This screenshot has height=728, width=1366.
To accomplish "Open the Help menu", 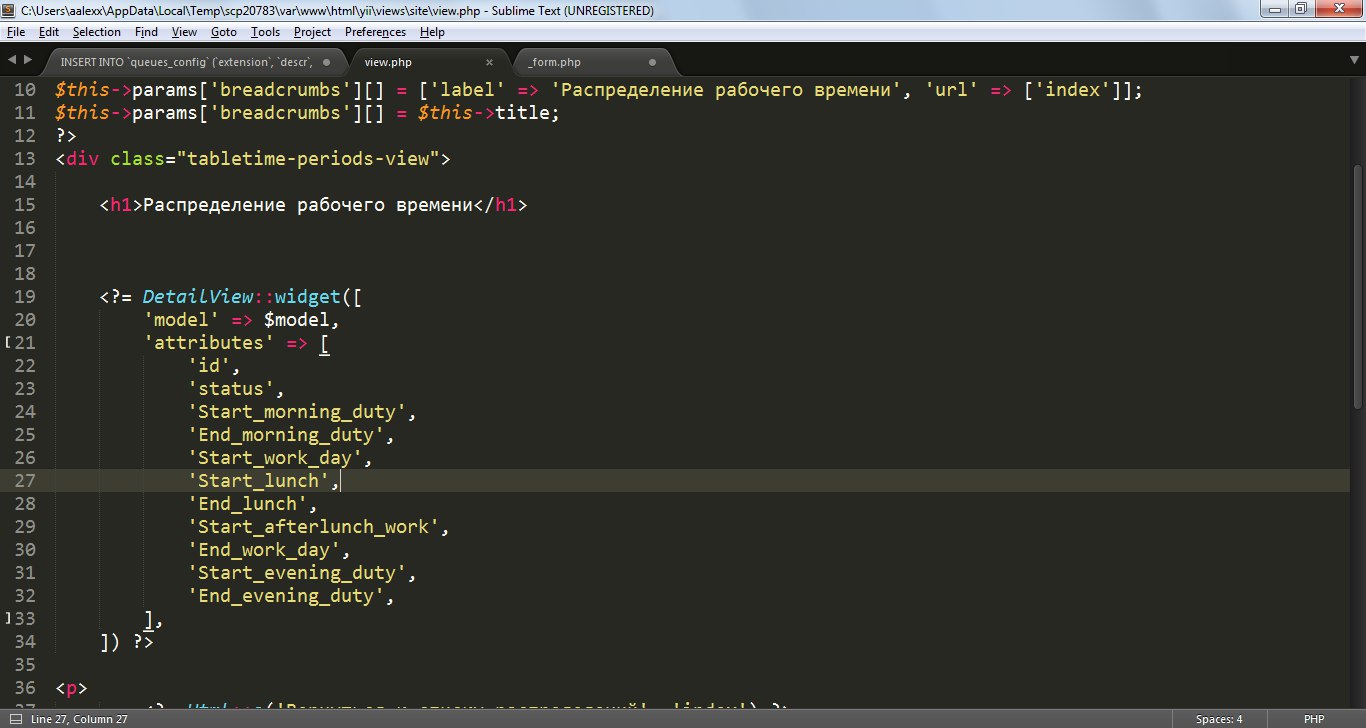I will 432,32.
